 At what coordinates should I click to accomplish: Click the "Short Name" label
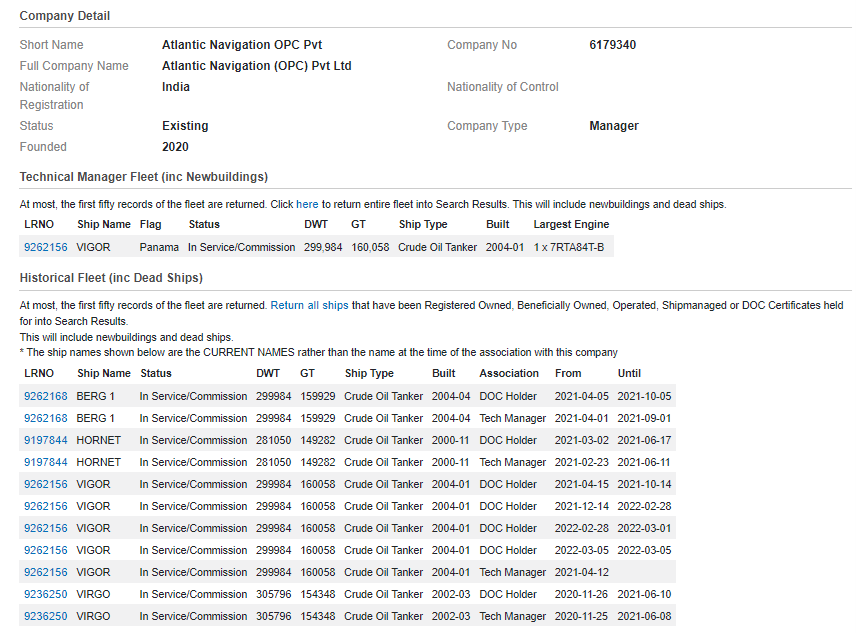(x=51, y=45)
